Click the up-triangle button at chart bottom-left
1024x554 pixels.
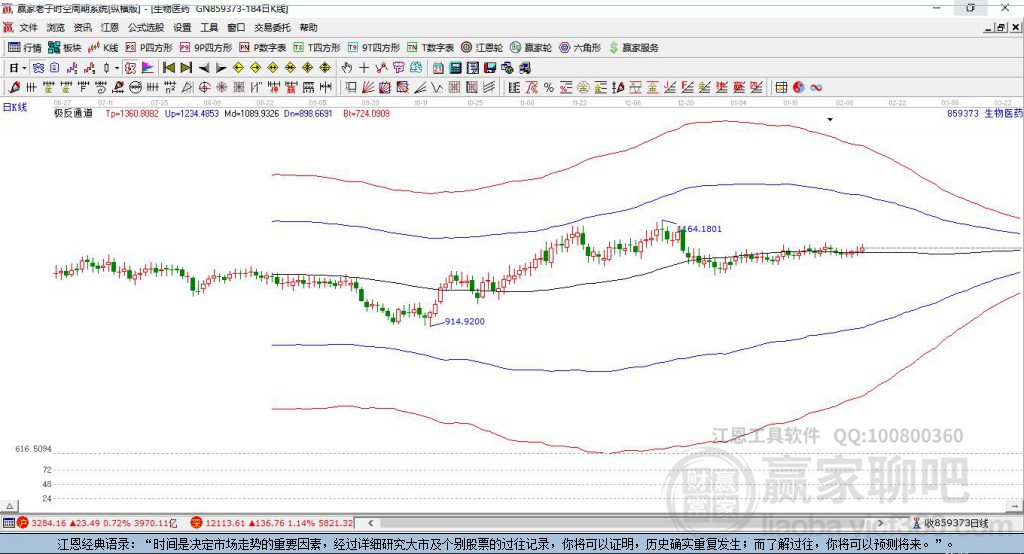(x=10, y=506)
